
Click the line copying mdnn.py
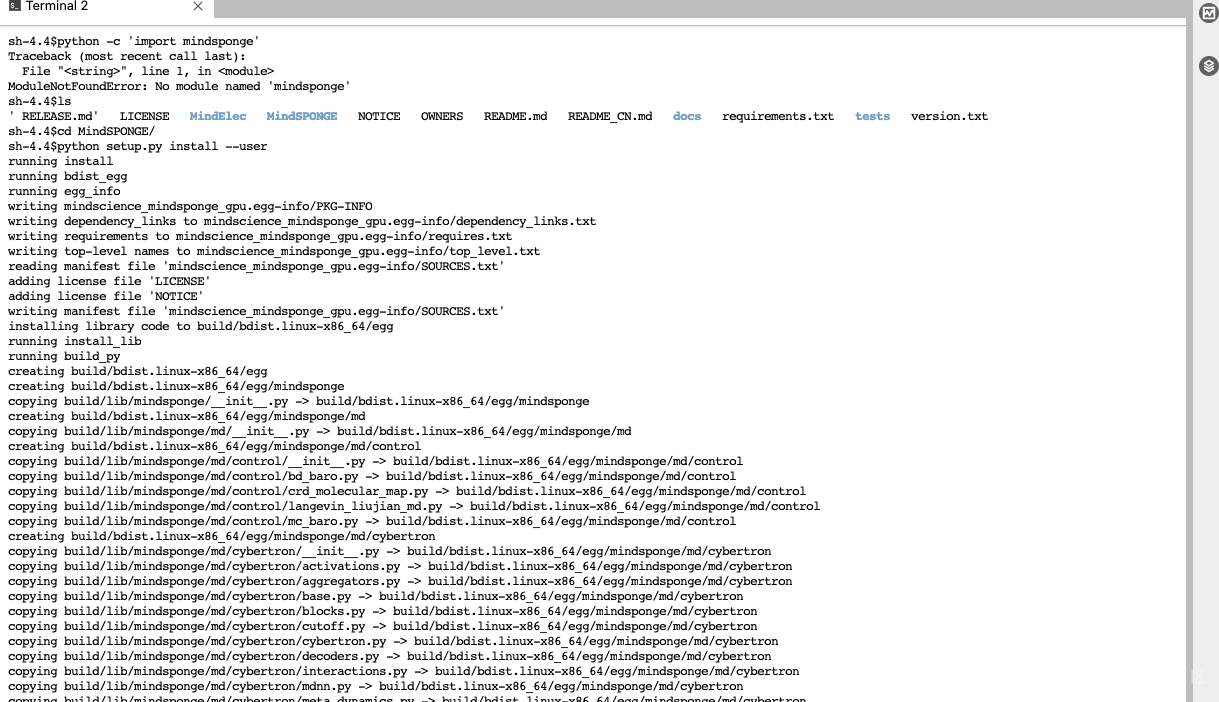coord(376,686)
